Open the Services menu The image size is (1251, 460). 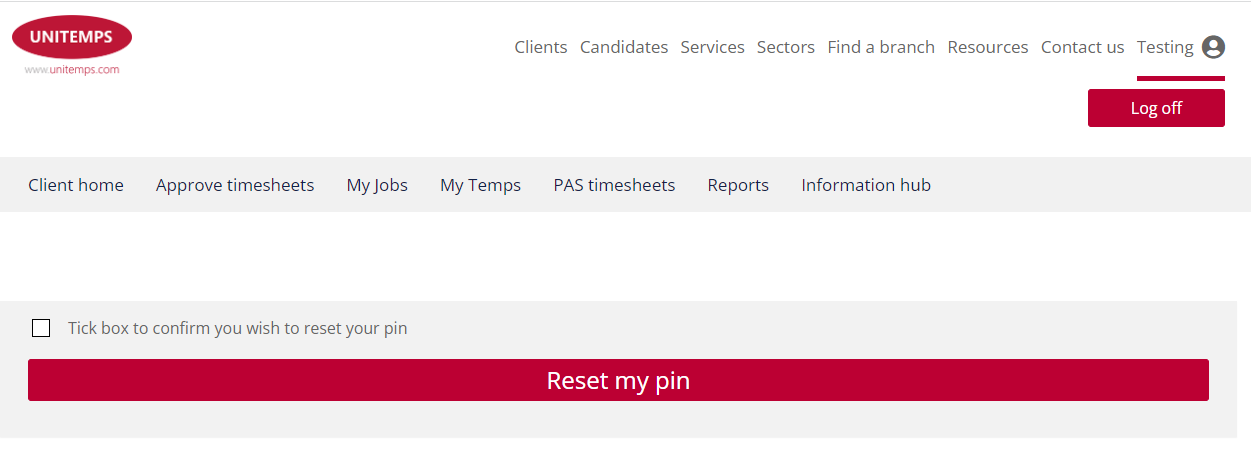pos(712,47)
